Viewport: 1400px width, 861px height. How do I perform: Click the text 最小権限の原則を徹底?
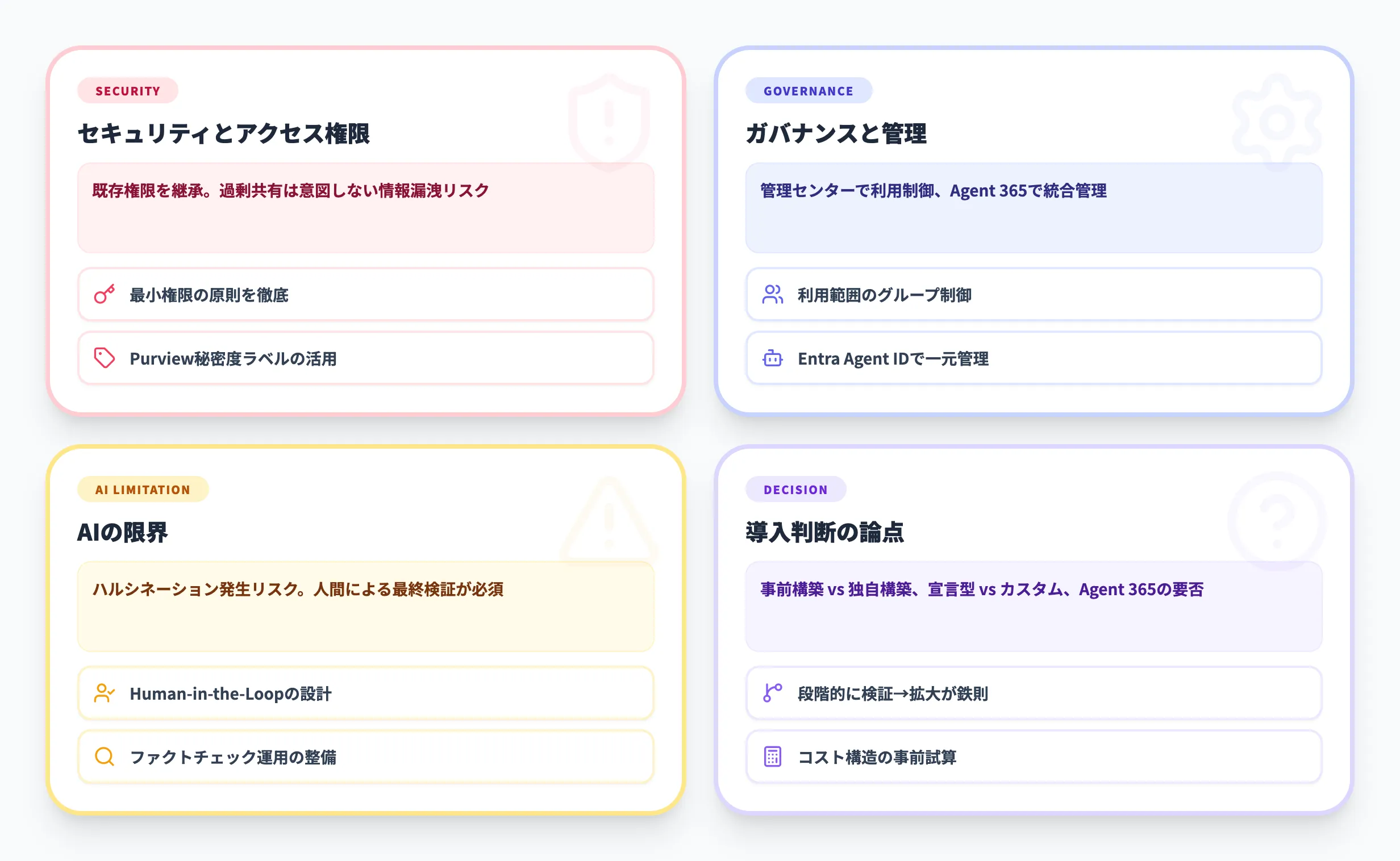click(209, 295)
